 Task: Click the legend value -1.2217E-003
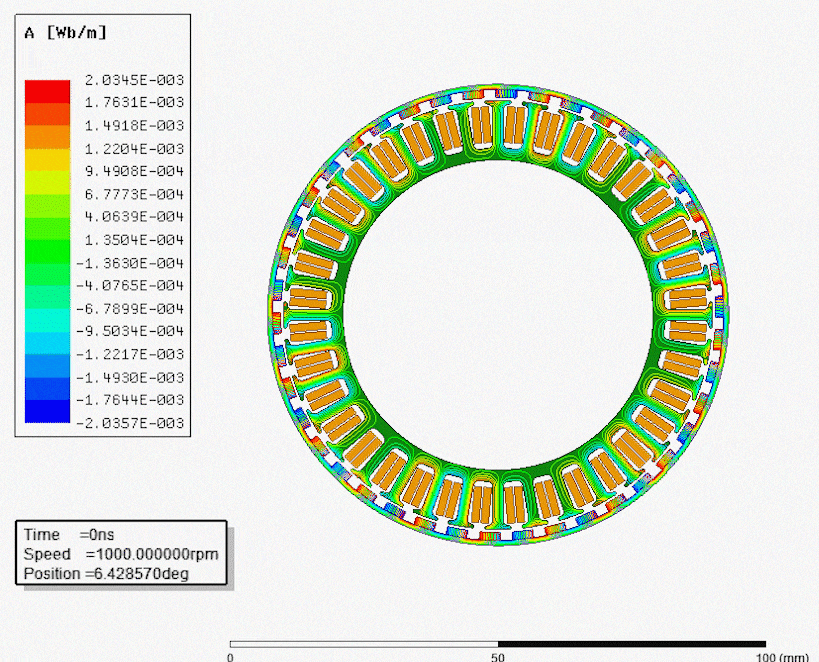(x=130, y=354)
